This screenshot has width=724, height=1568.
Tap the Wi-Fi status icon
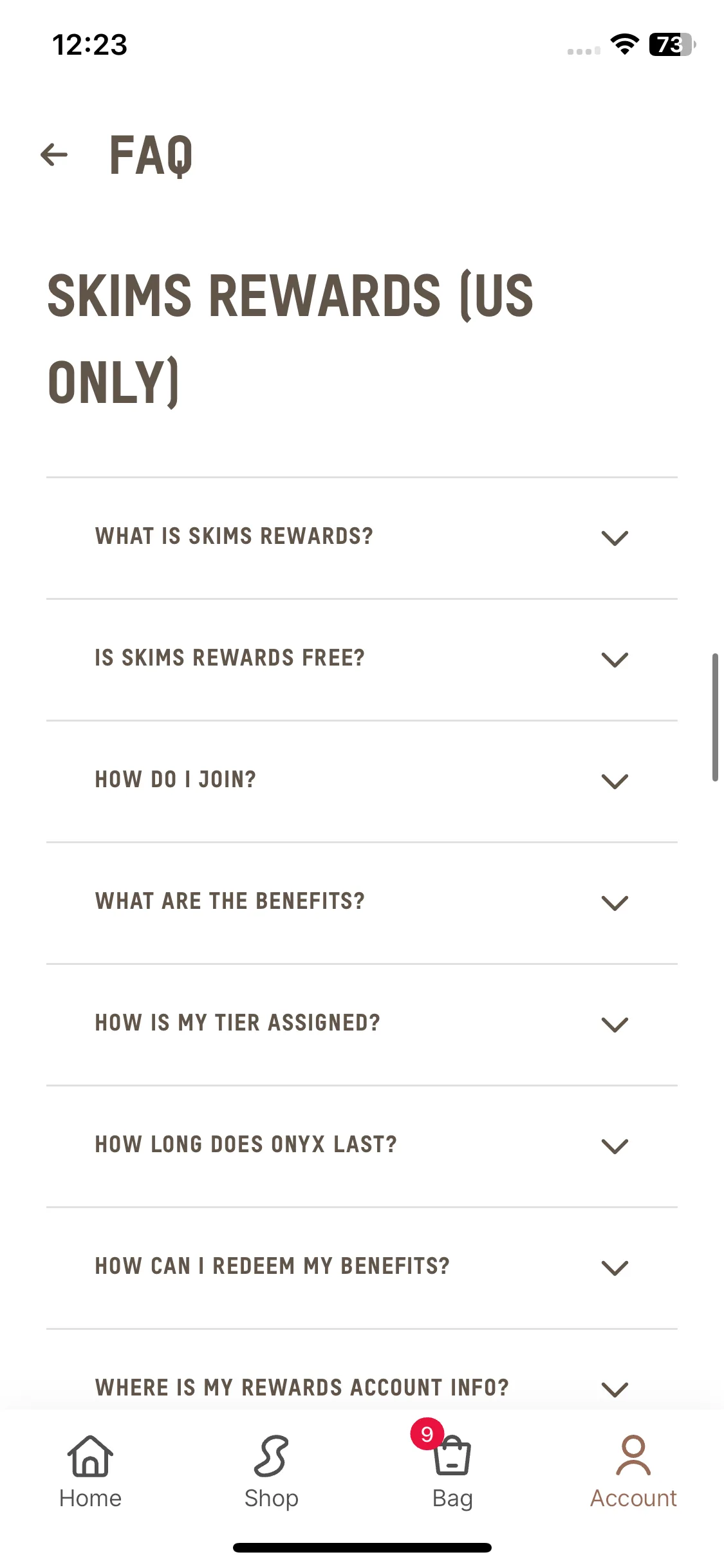[x=624, y=44]
